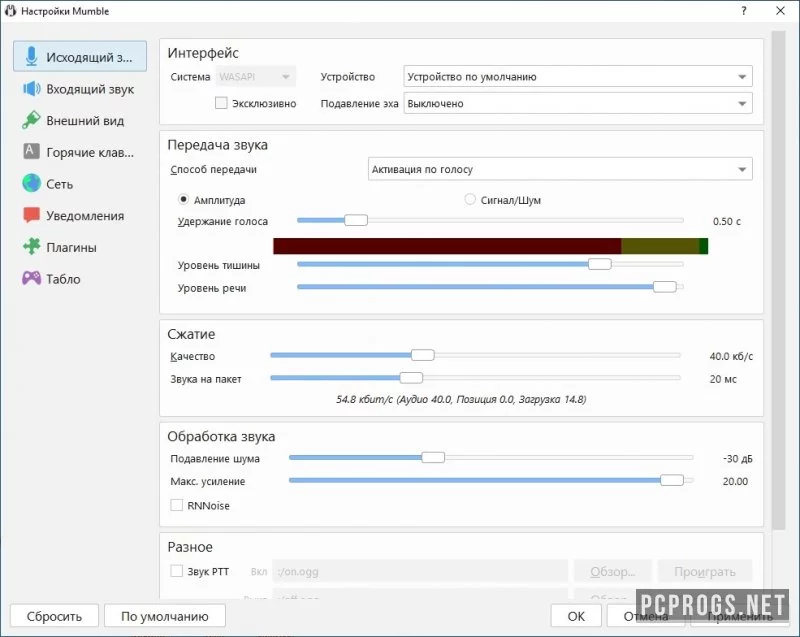The height and width of the screenshot is (637, 800).
Task: Toggle the RNNoise checkbox
Action: pos(177,505)
